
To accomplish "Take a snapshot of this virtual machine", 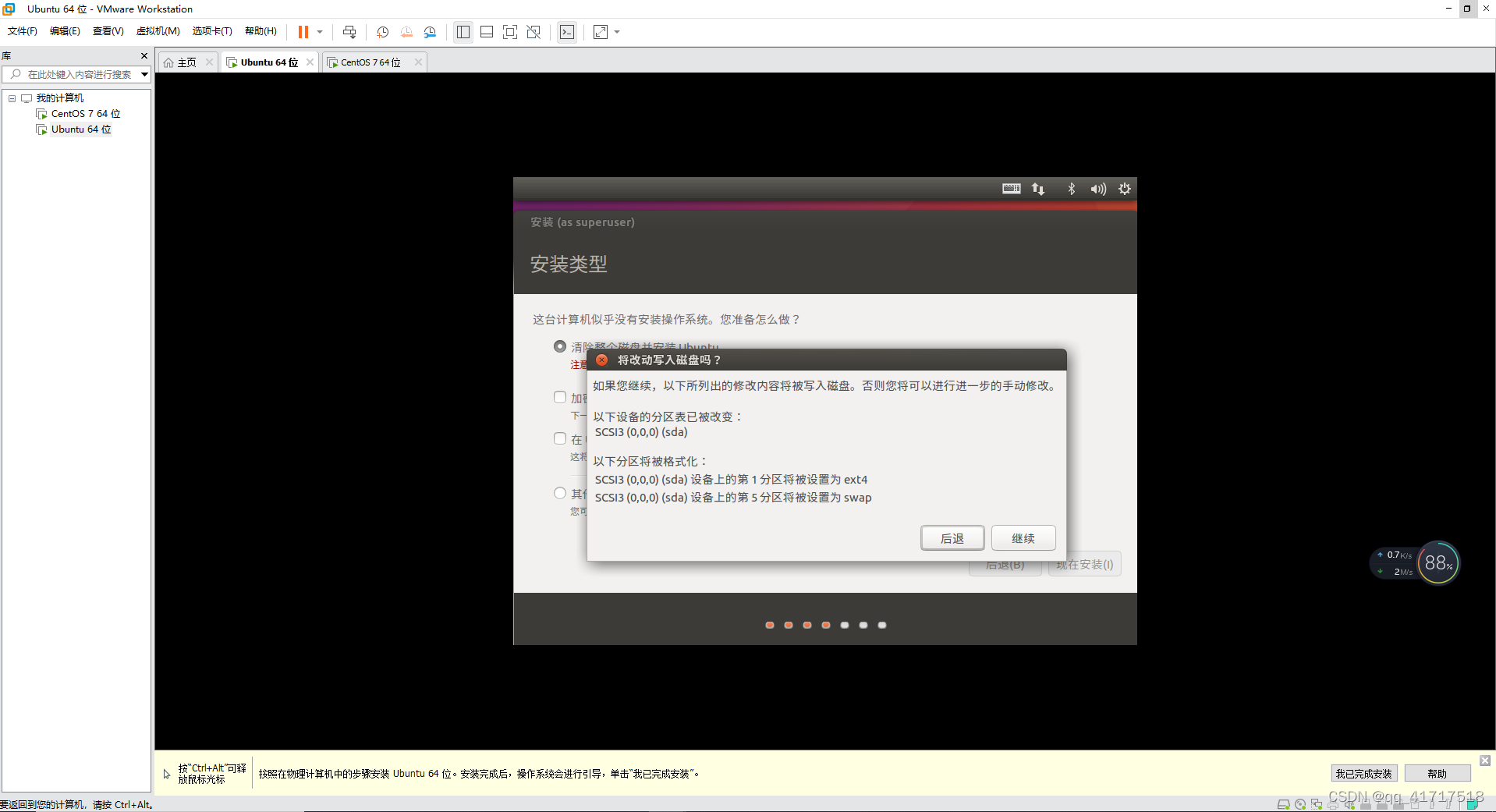I will tap(382, 32).
